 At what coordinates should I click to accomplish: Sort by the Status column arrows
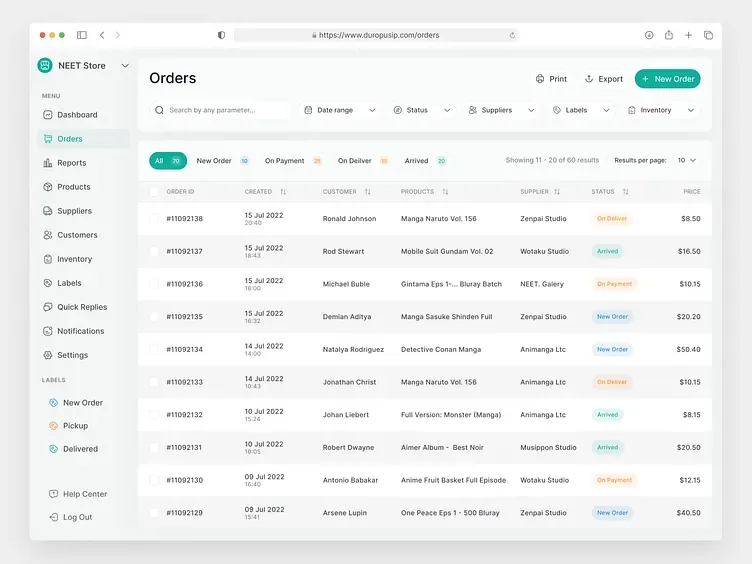[625, 192]
